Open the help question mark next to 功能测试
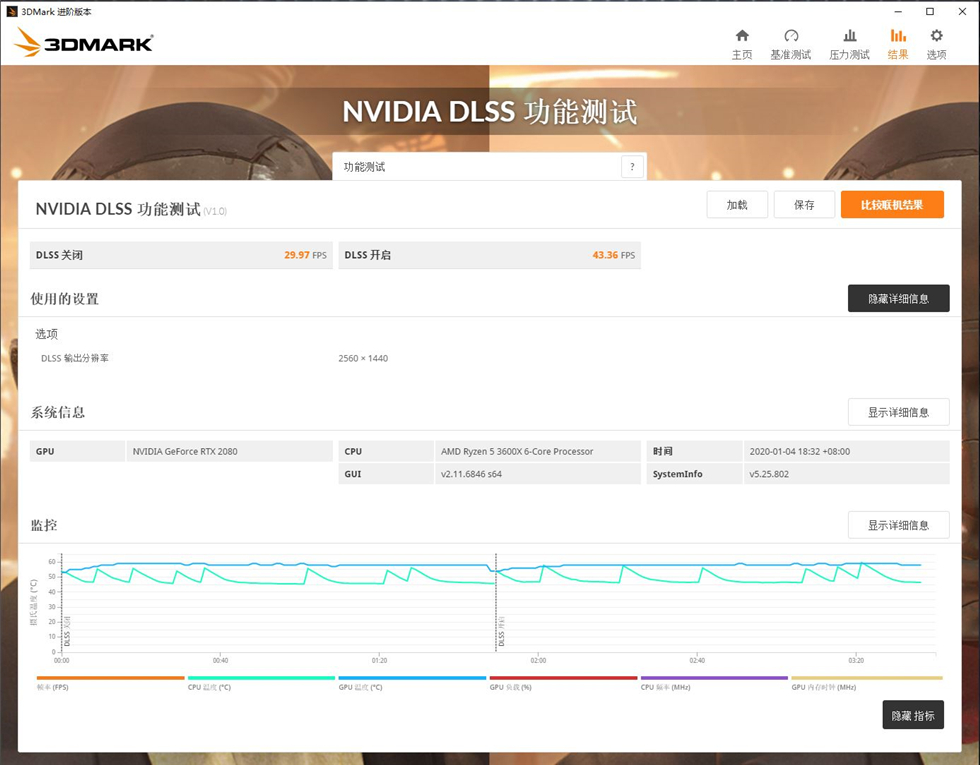The image size is (980, 765). point(632,167)
